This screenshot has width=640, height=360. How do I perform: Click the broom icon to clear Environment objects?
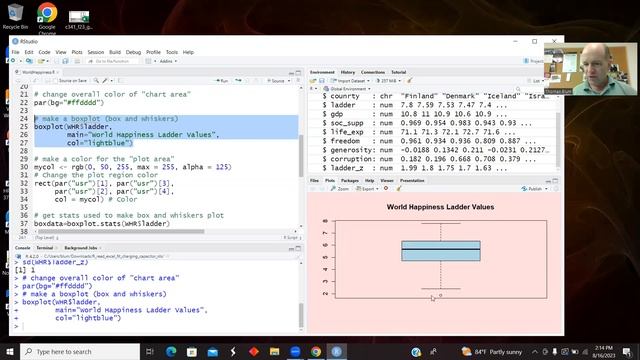409,80
